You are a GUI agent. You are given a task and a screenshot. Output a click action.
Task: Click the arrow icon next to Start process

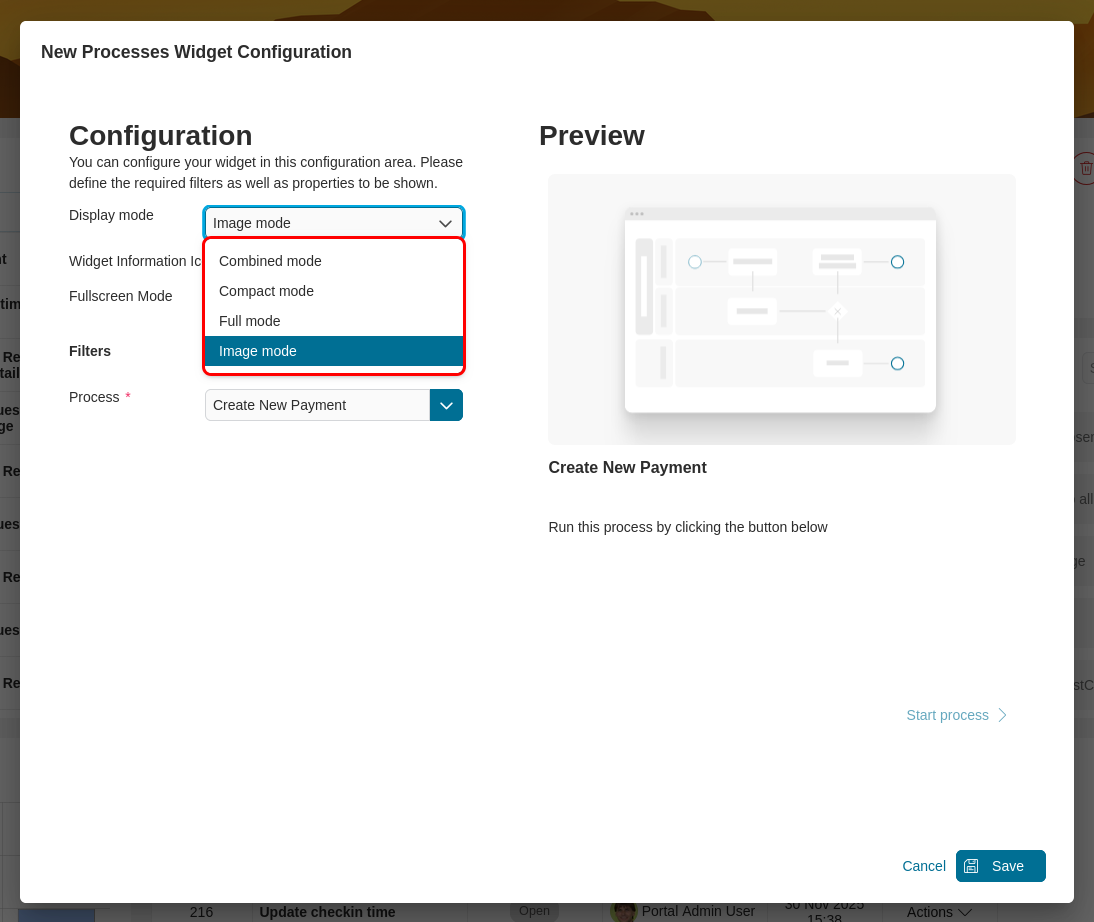1001,715
